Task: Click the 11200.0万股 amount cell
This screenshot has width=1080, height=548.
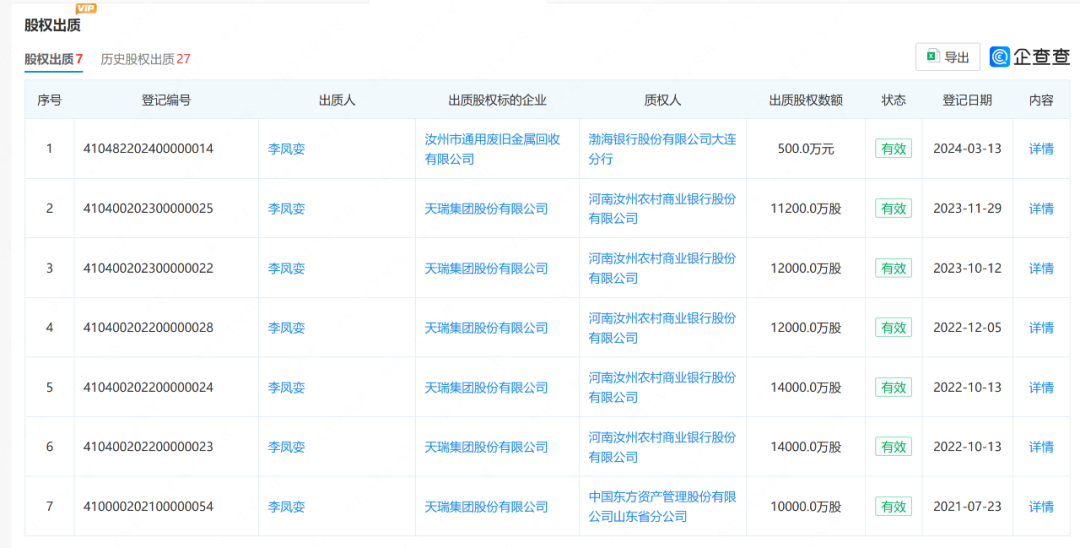Action: [806, 209]
